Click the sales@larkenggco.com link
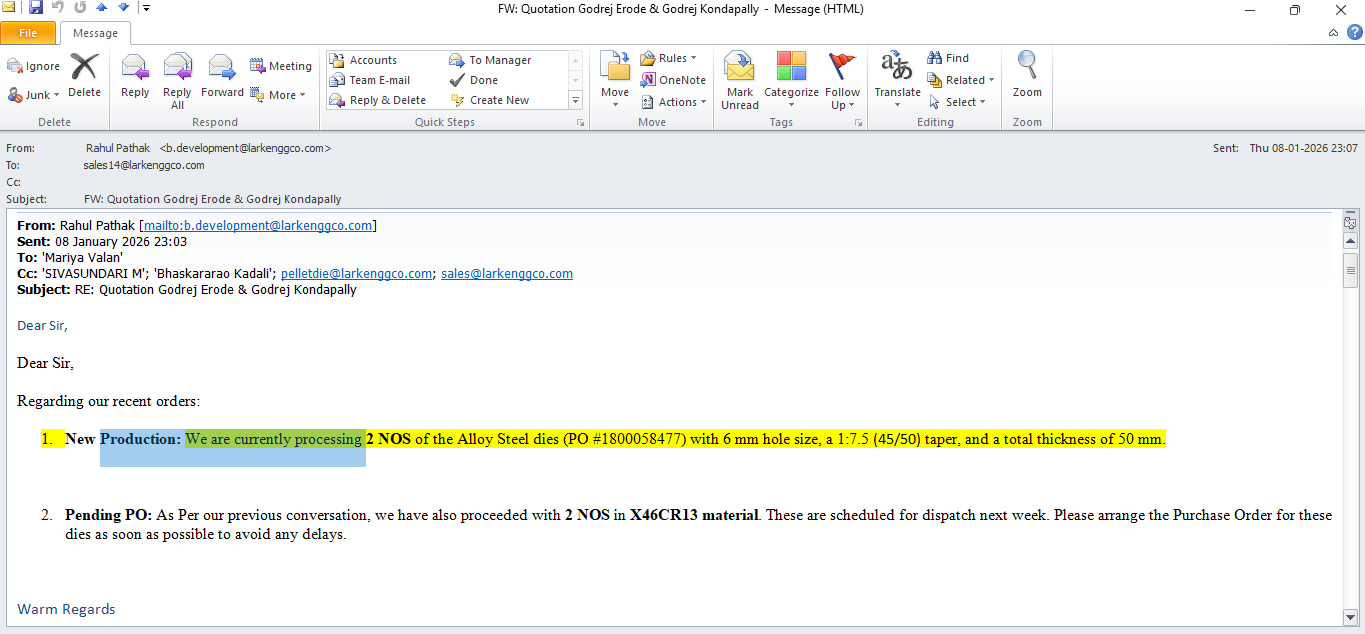 (x=506, y=274)
